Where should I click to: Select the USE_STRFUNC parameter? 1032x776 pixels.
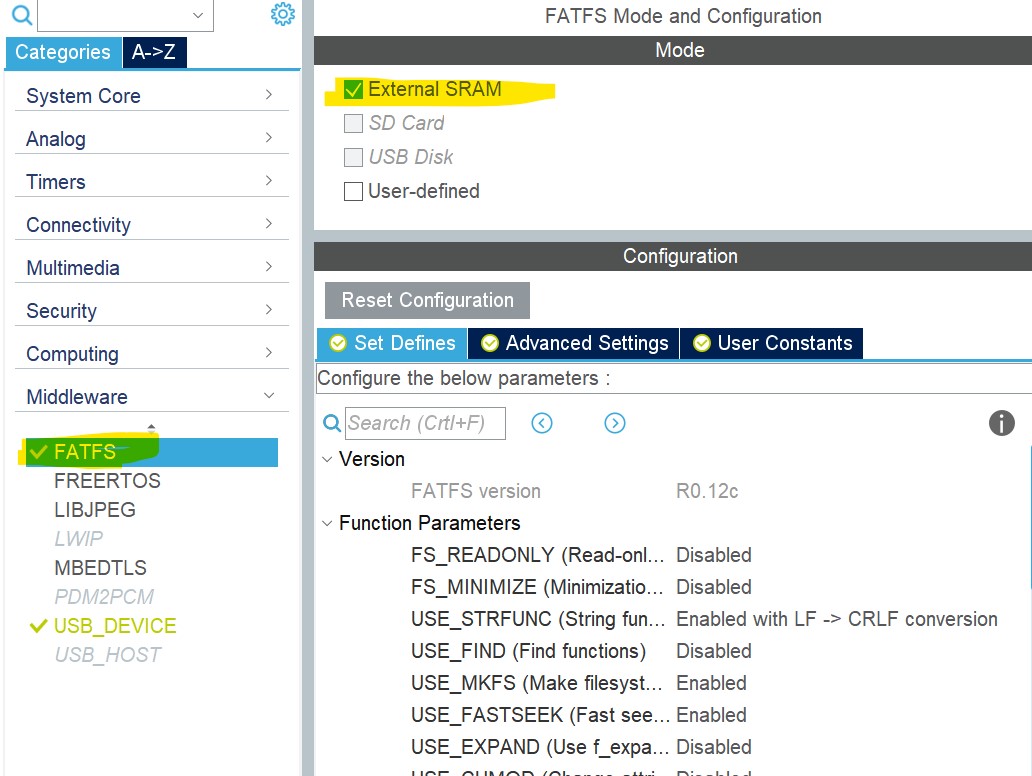[x=538, y=619]
